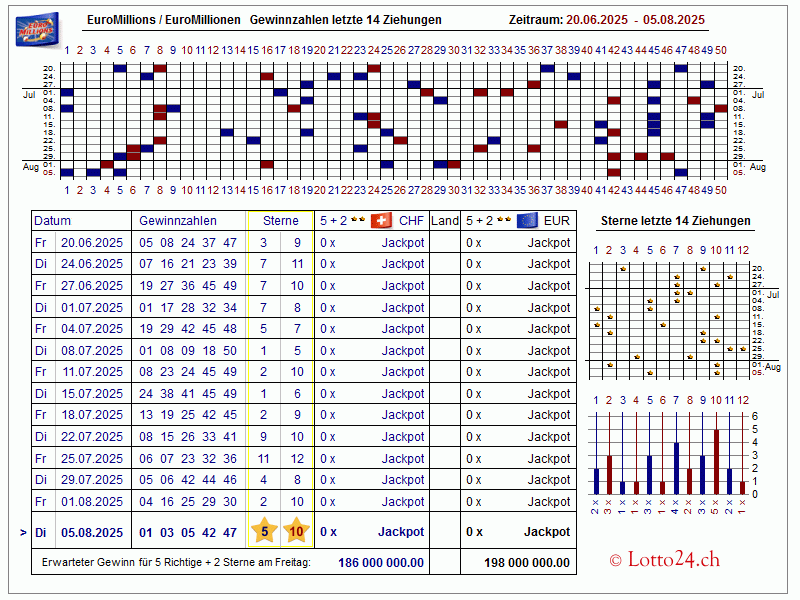This screenshot has height=600, width=800.
Task: Click winning numbers 04 16 25 29 30
Action: pos(188,502)
